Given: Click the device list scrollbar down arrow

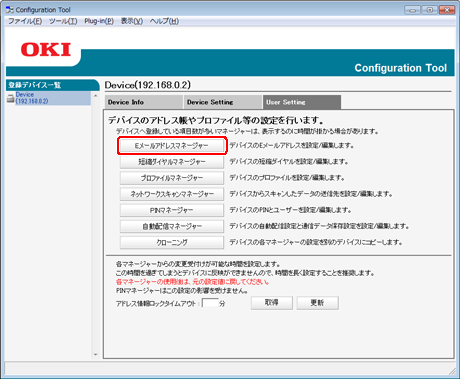Looking at the screenshot, I should [96, 355].
